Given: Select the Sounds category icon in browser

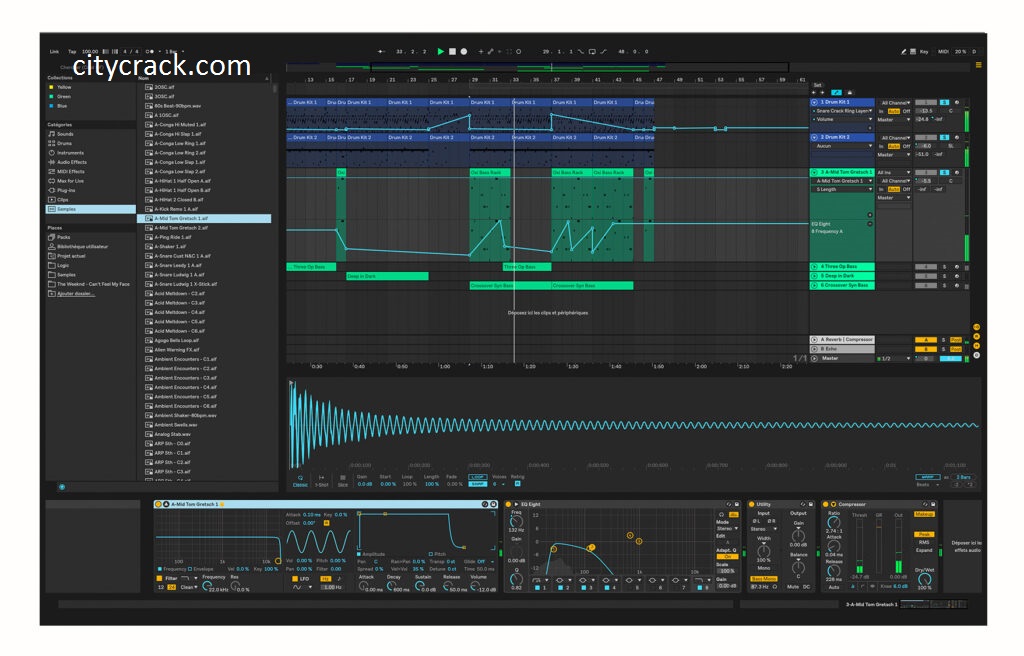Looking at the screenshot, I should [x=52, y=133].
